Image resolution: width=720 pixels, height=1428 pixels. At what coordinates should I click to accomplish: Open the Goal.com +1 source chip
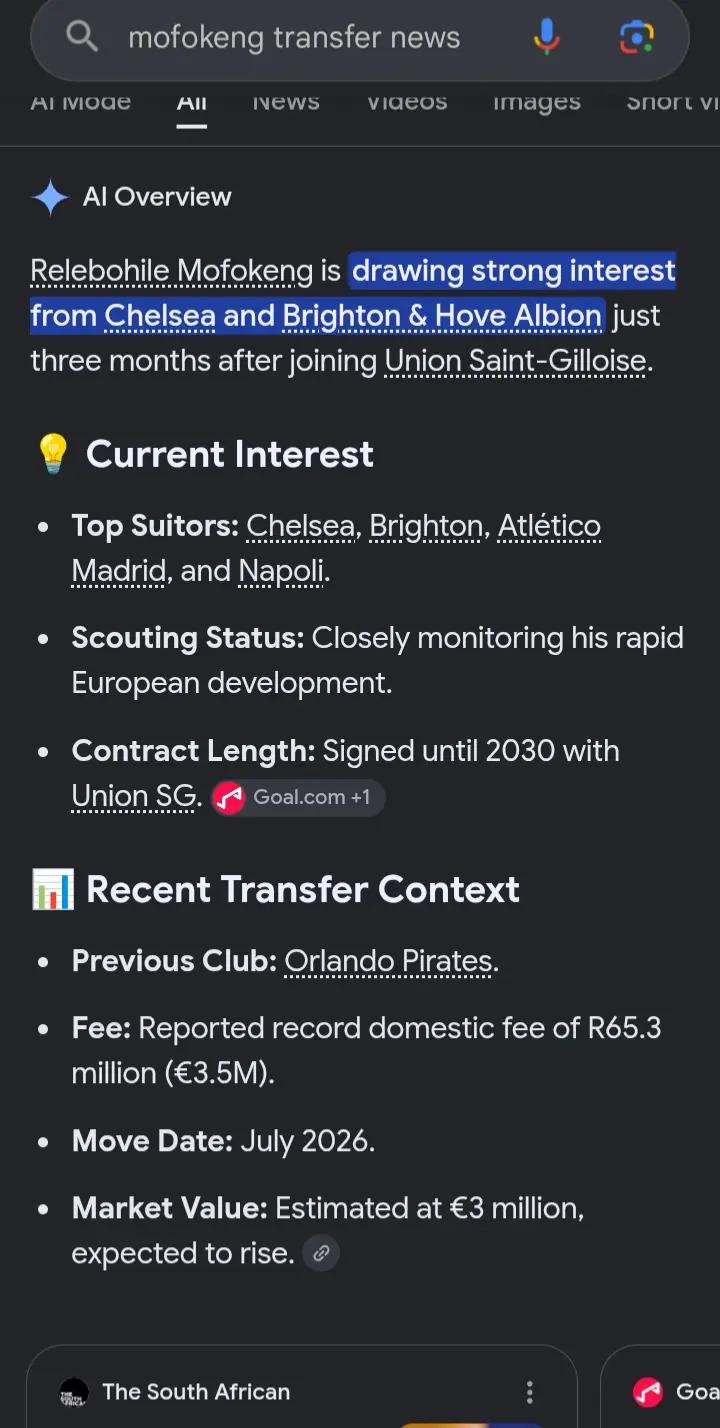pyautogui.click(x=298, y=797)
